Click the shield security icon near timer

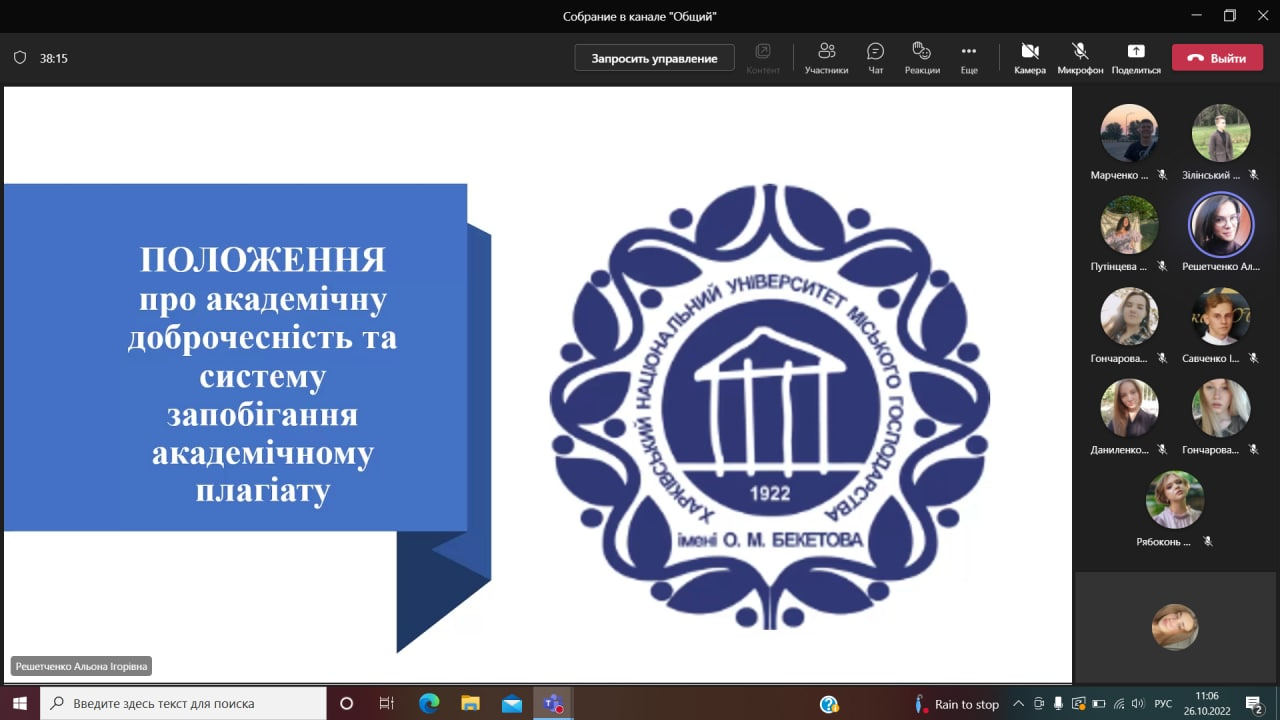pos(20,58)
